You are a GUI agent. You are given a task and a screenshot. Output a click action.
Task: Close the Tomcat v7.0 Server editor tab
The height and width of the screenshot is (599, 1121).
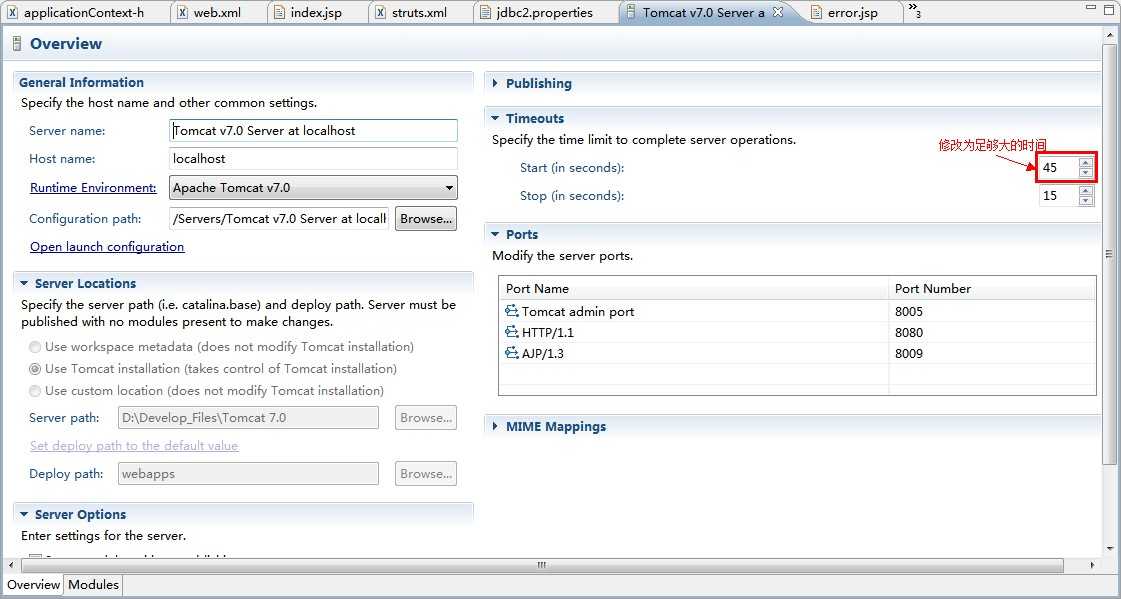pos(779,12)
